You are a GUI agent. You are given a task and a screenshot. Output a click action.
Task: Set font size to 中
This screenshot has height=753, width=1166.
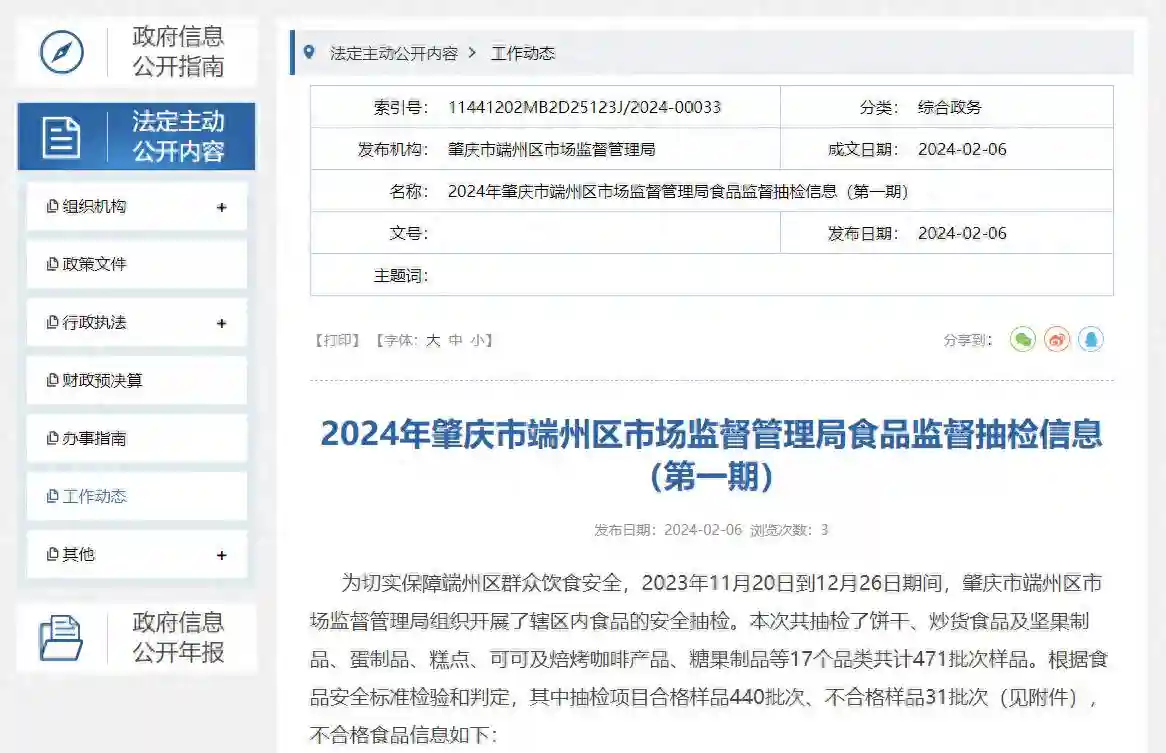tap(455, 340)
